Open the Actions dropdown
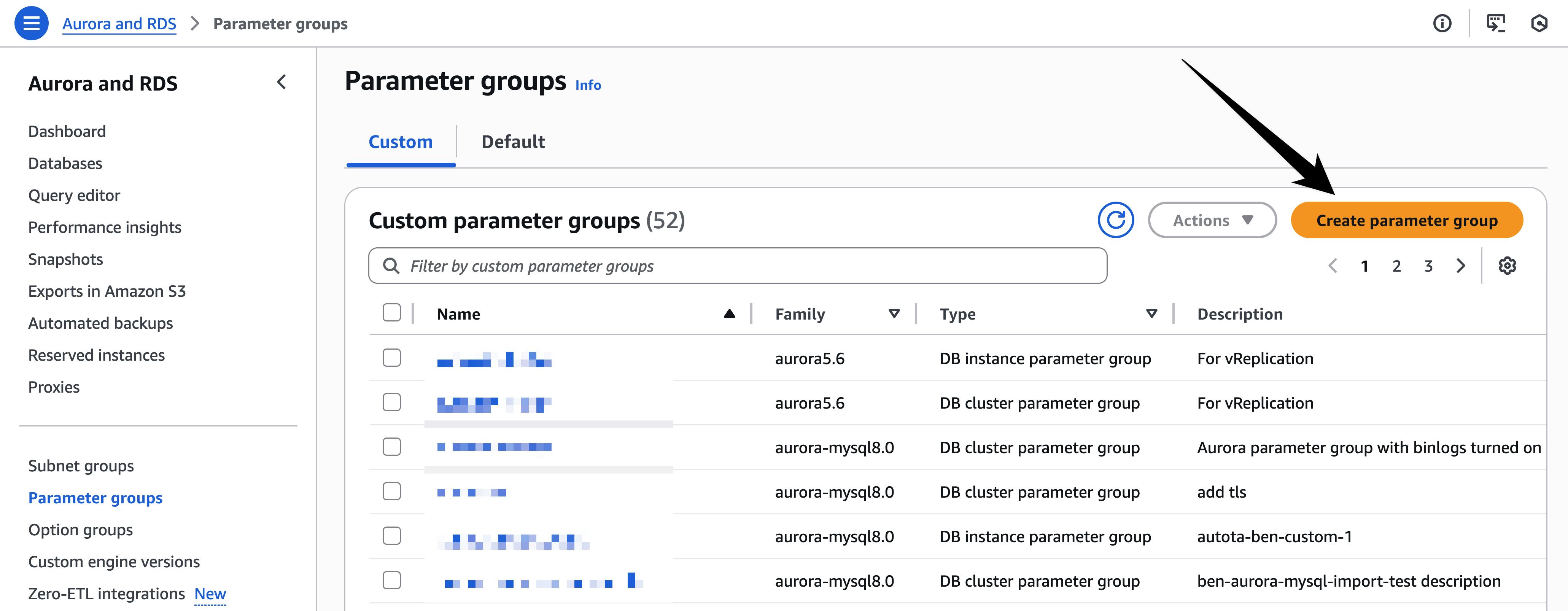This screenshot has height=611, width=1568. click(x=1212, y=220)
